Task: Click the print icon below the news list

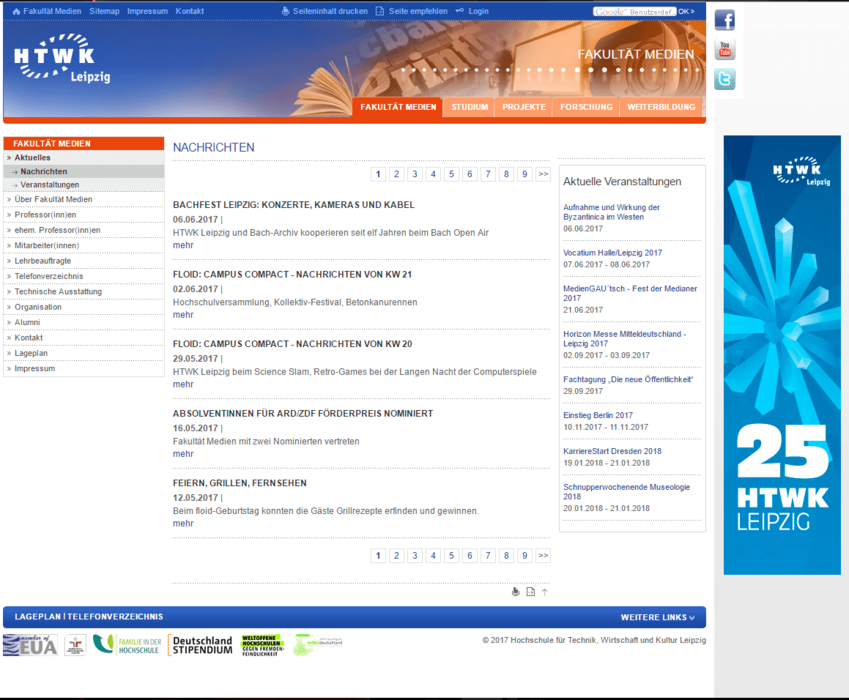Action: click(x=516, y=592)
